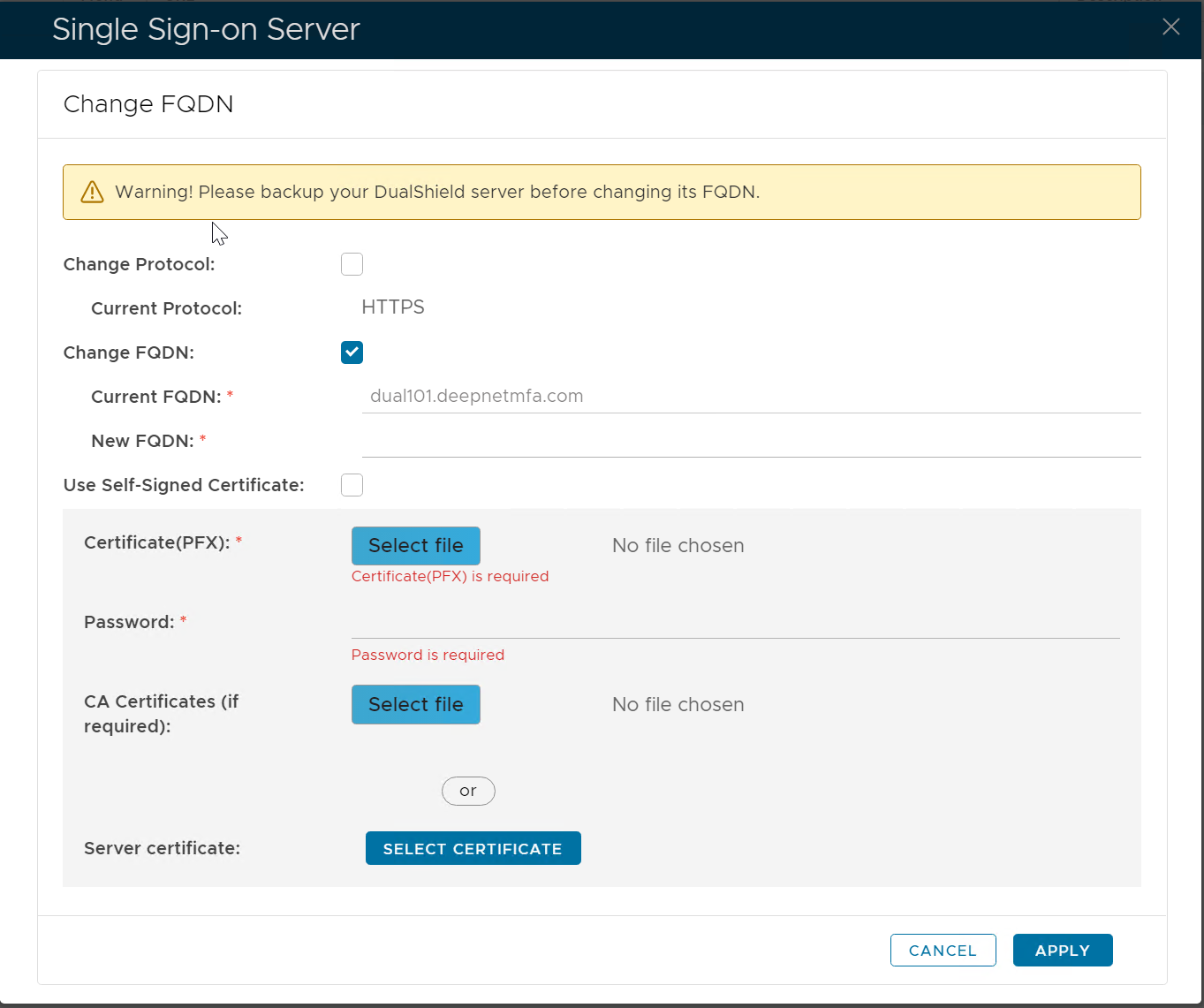Close the Single Sign-on Server dialog
Viewport: 1204px width, 1008px height.
tap(1170, 27)
